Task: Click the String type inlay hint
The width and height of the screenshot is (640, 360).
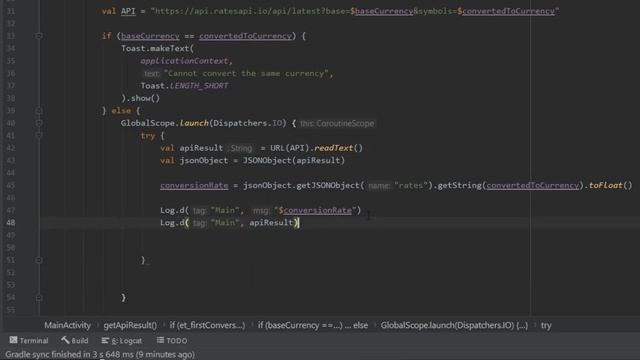Action: pos(241,148)
